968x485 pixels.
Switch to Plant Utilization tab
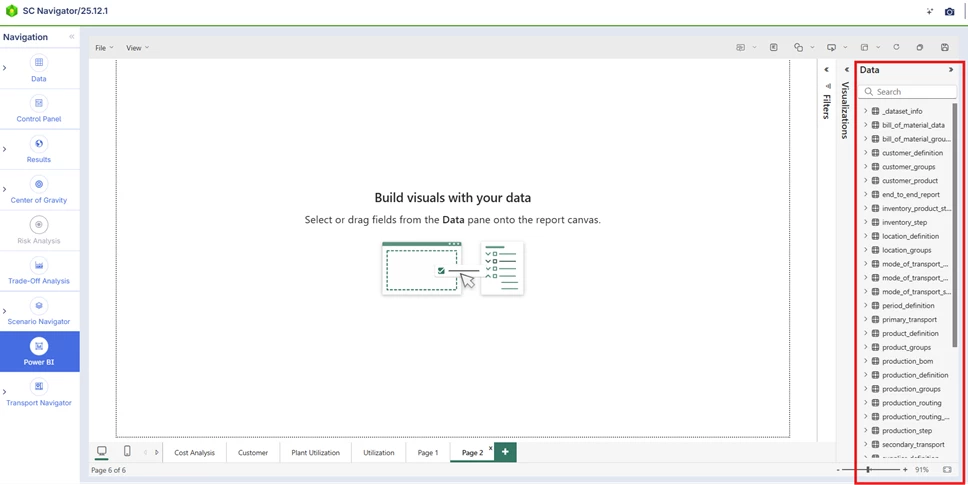pos(315,452)
